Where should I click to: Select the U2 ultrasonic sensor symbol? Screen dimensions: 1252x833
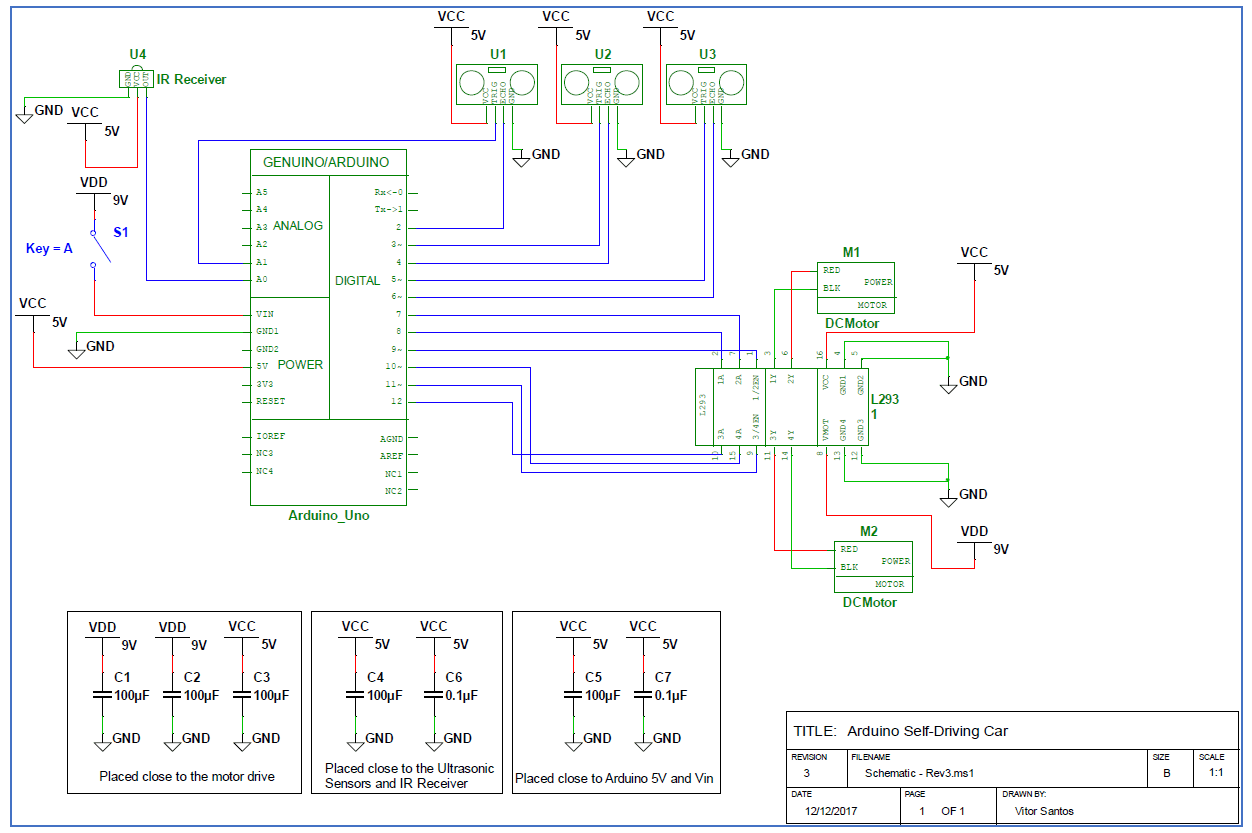[601, 84]
